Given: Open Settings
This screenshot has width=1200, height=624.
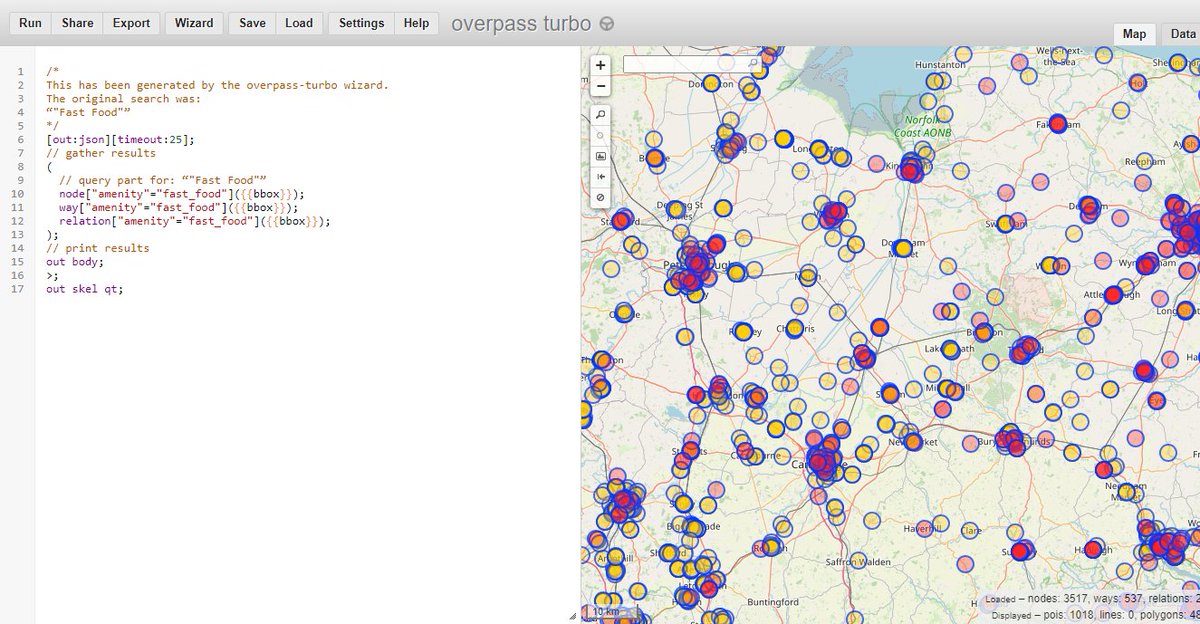Looking at the screenshot, I should (x=361, y=23).
